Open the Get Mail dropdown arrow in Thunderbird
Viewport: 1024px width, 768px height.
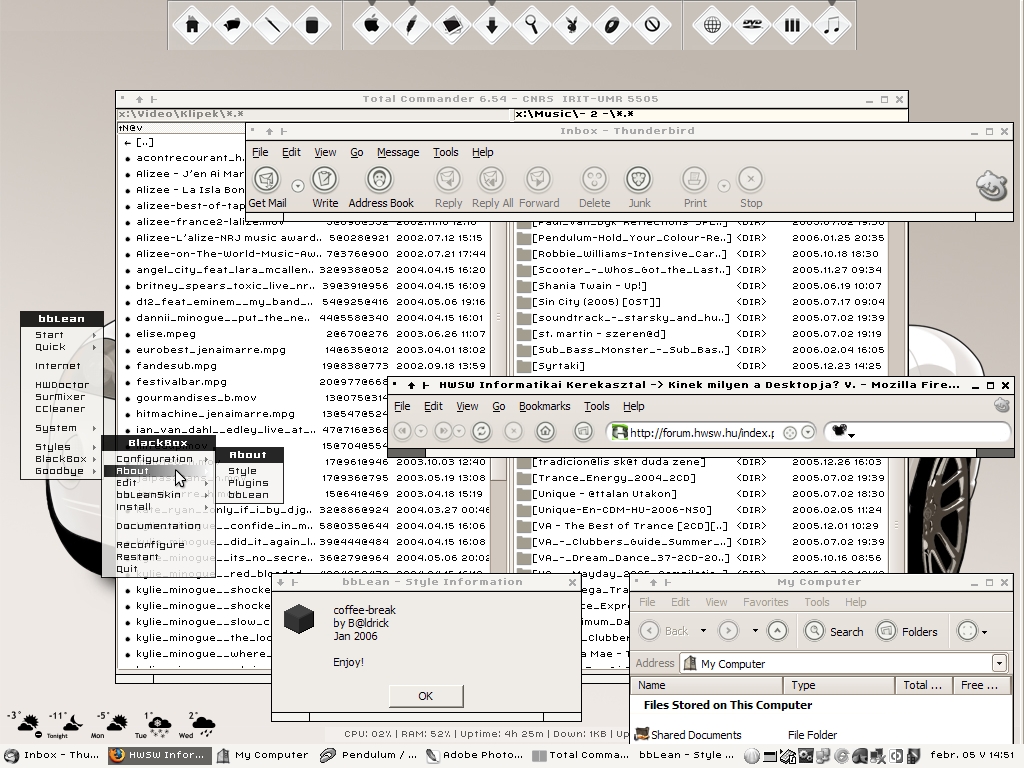point(298,186)
